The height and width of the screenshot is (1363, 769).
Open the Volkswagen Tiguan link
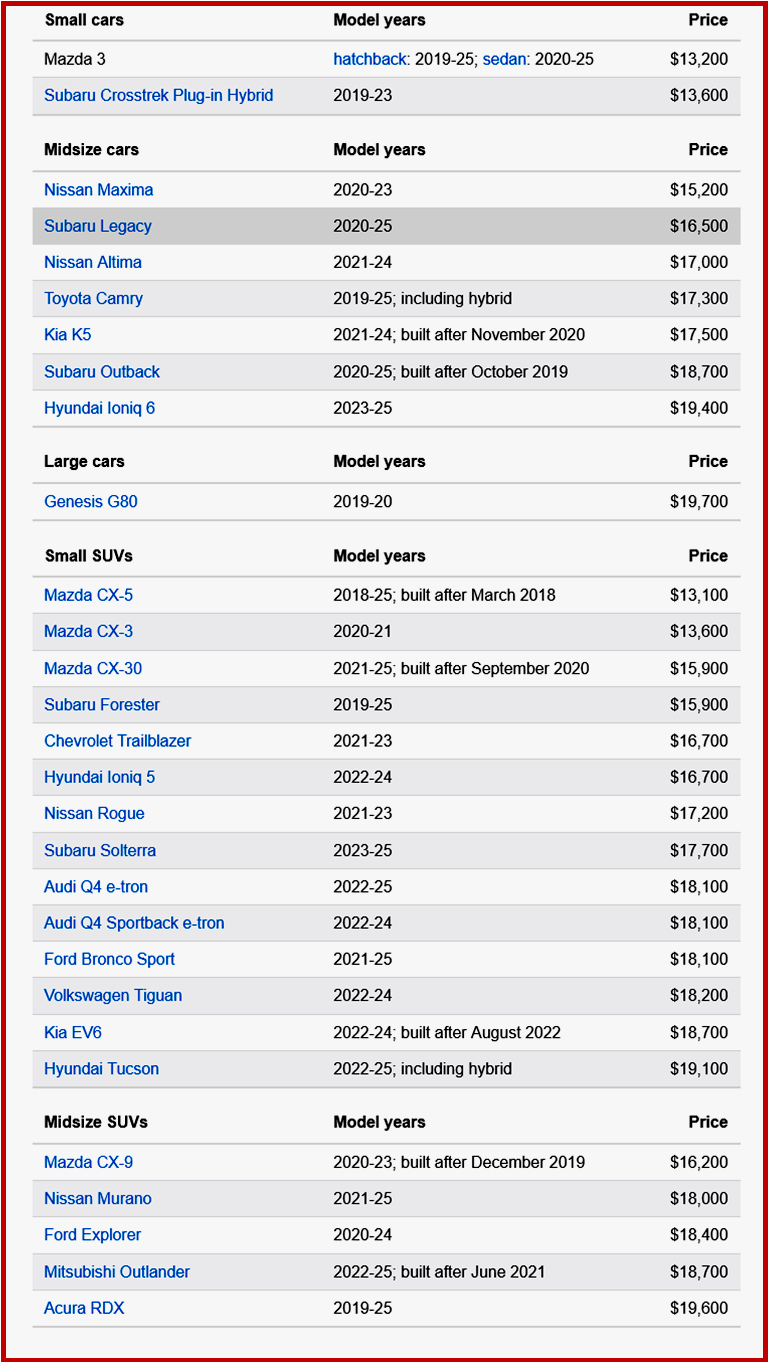tap(113, 996)
